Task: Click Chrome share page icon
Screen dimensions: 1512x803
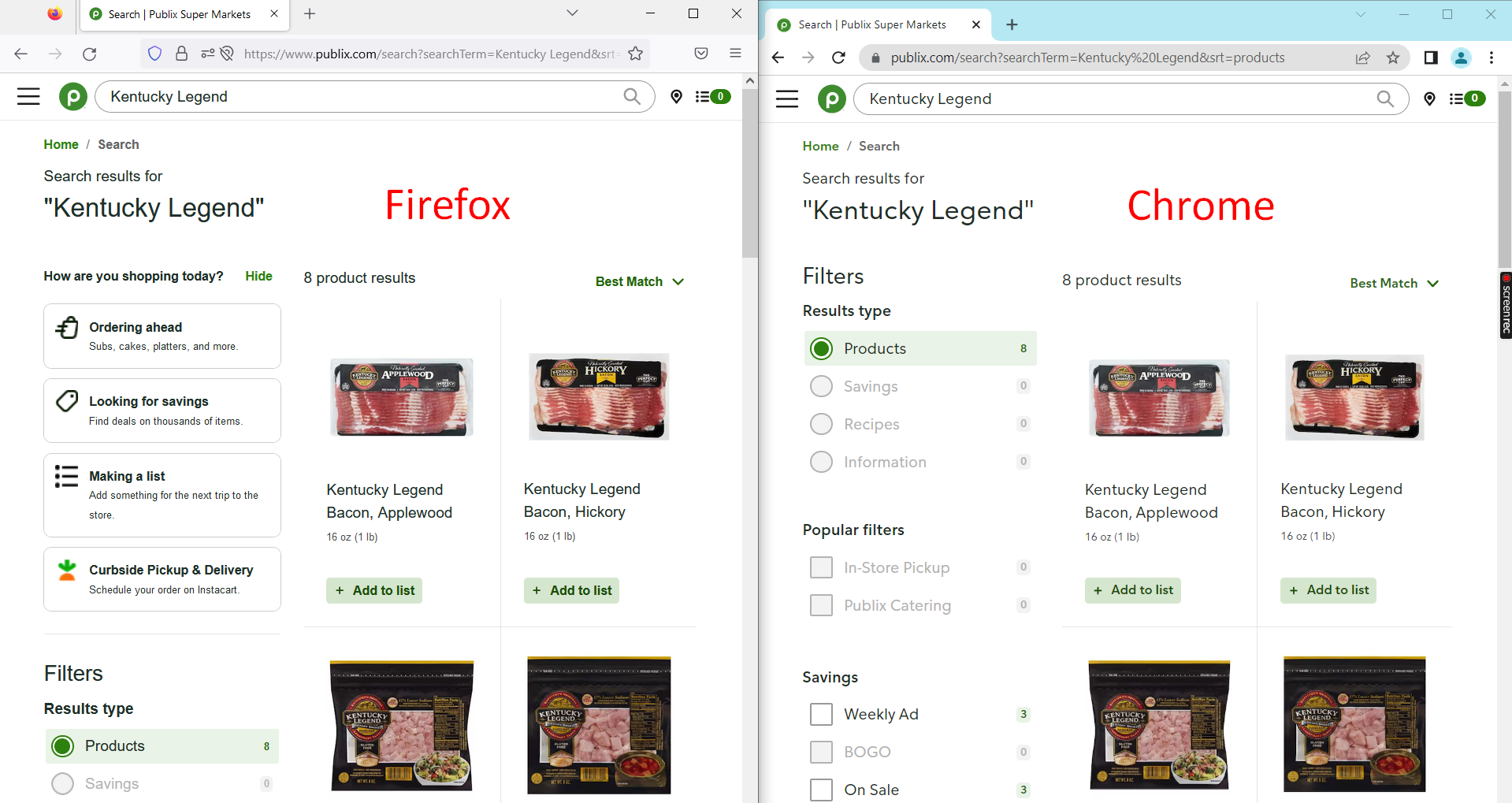Action: coord(1362,58)
